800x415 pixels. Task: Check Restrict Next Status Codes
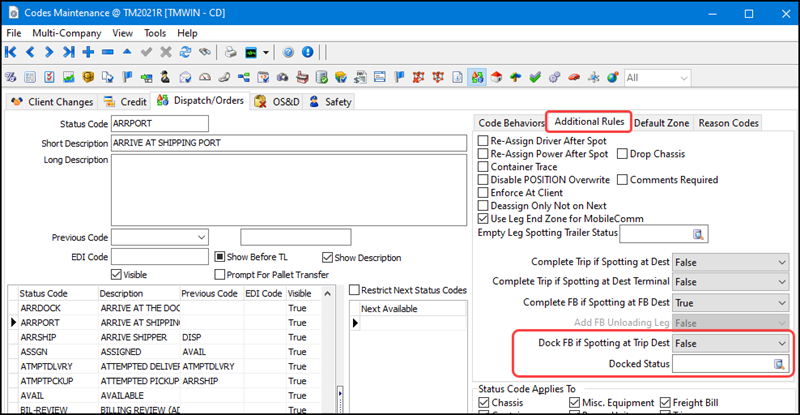point(354,290)
